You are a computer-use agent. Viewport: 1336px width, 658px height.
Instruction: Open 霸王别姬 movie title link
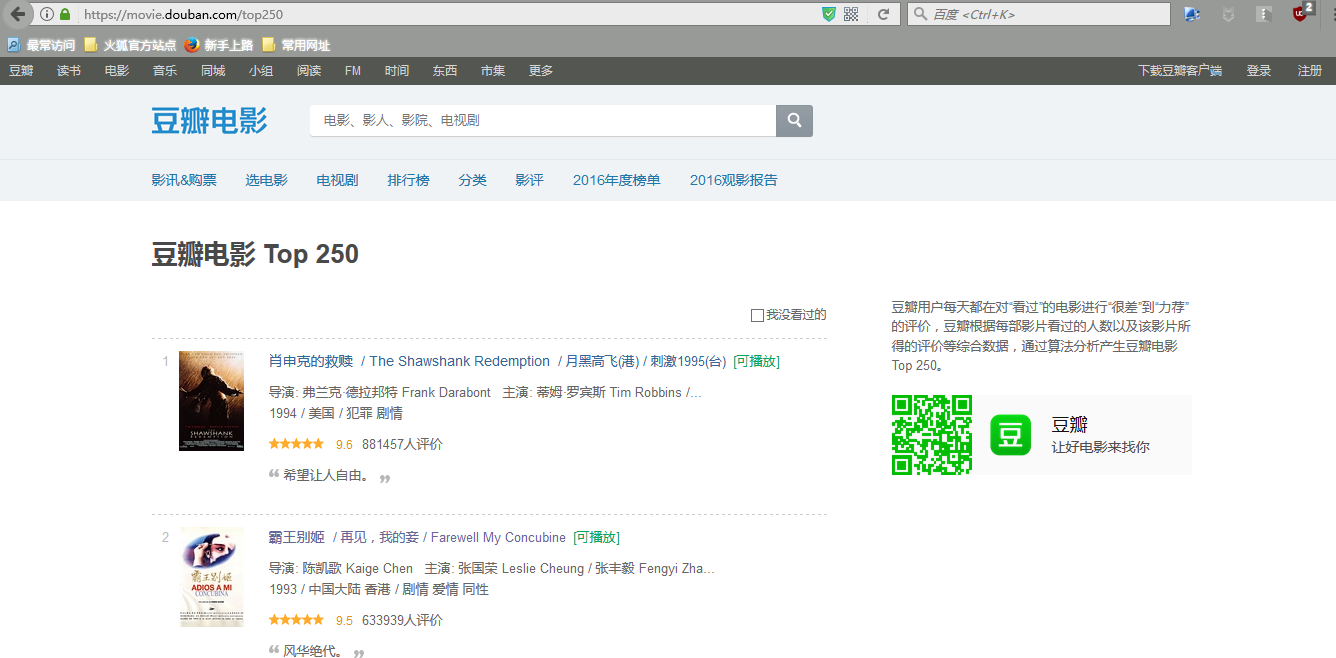click(297, 537)
